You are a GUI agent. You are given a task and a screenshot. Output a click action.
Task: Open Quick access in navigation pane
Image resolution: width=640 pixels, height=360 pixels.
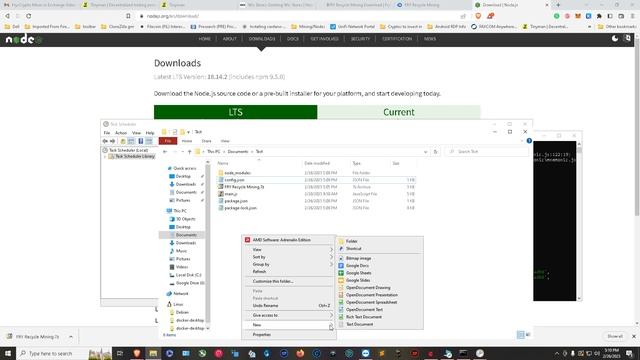[184, 168]
